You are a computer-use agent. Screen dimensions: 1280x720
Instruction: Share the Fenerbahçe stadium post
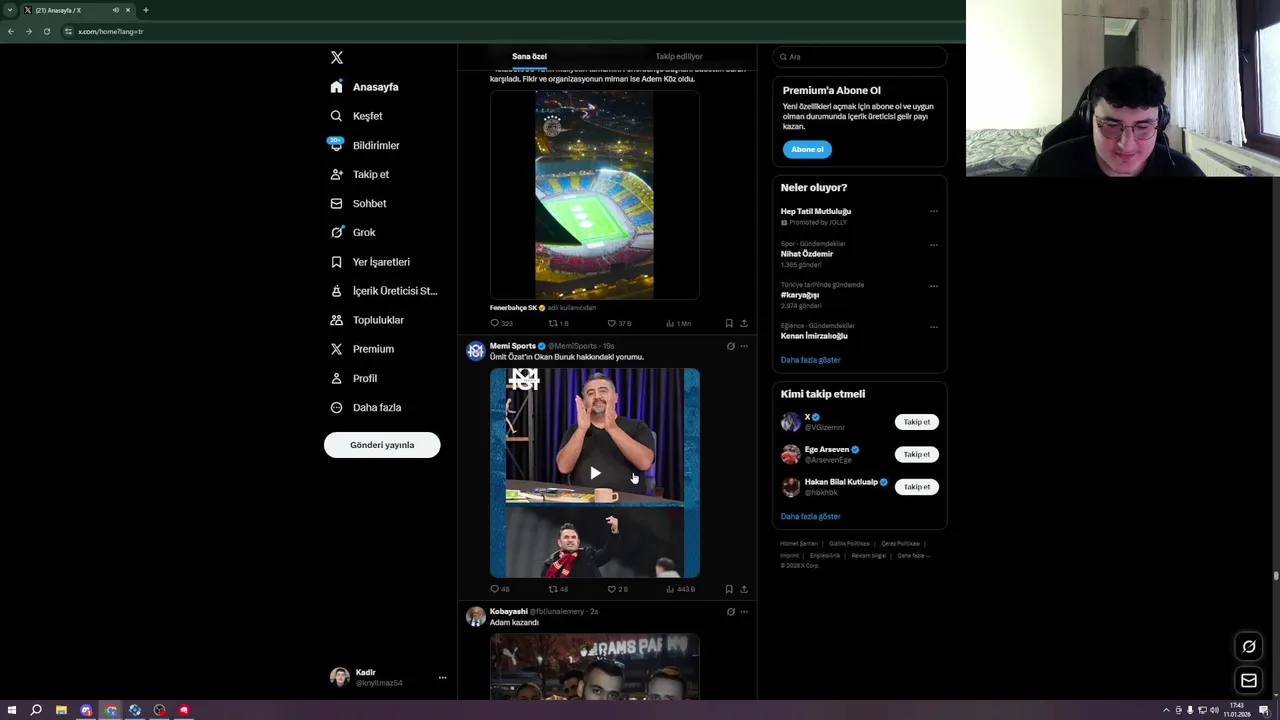pos(744,323)
